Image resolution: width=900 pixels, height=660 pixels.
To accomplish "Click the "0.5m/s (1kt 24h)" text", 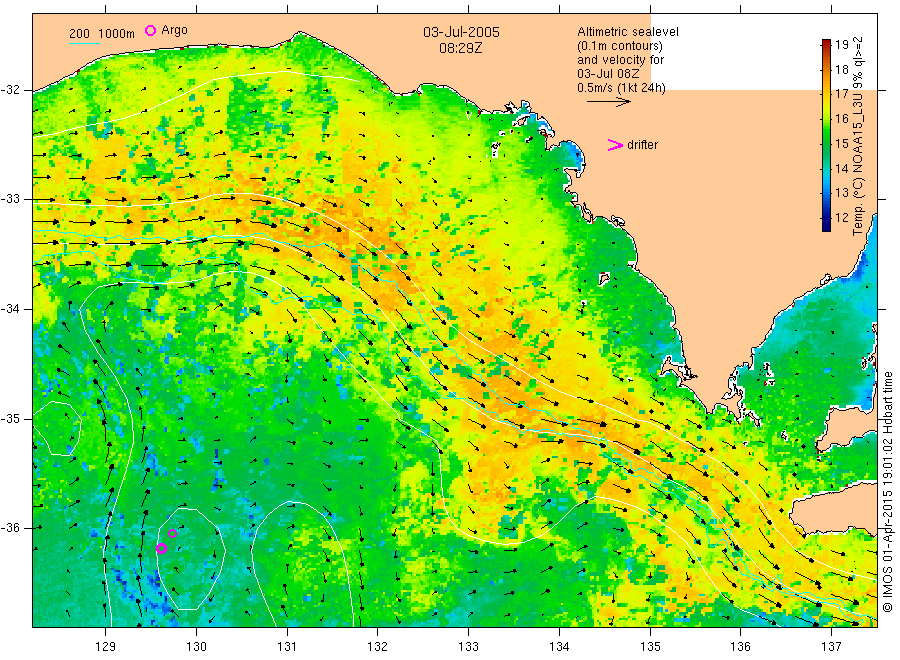I will pos(622,88).
